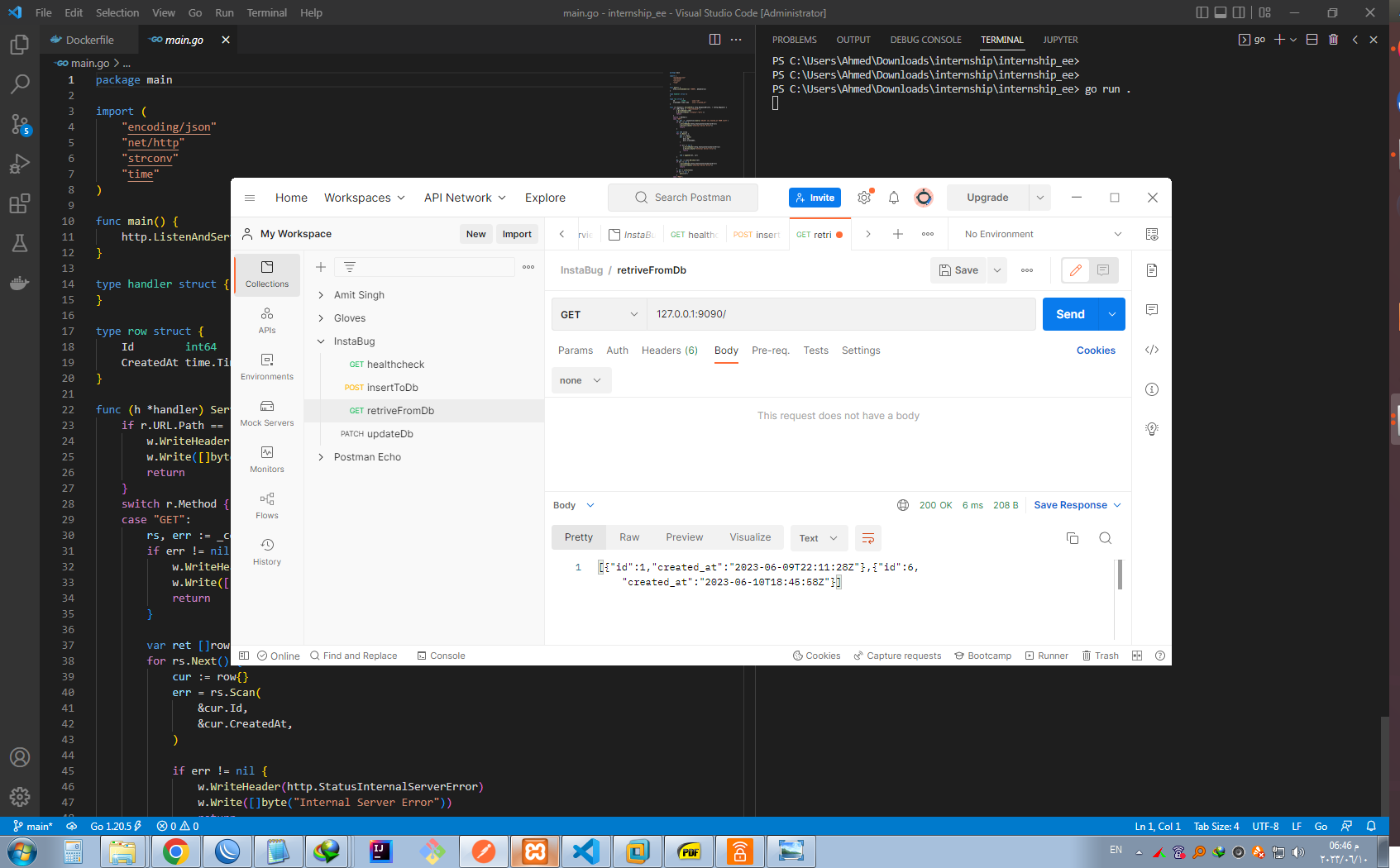Open Postman Mock Servers sidebar

coord(267,413)
